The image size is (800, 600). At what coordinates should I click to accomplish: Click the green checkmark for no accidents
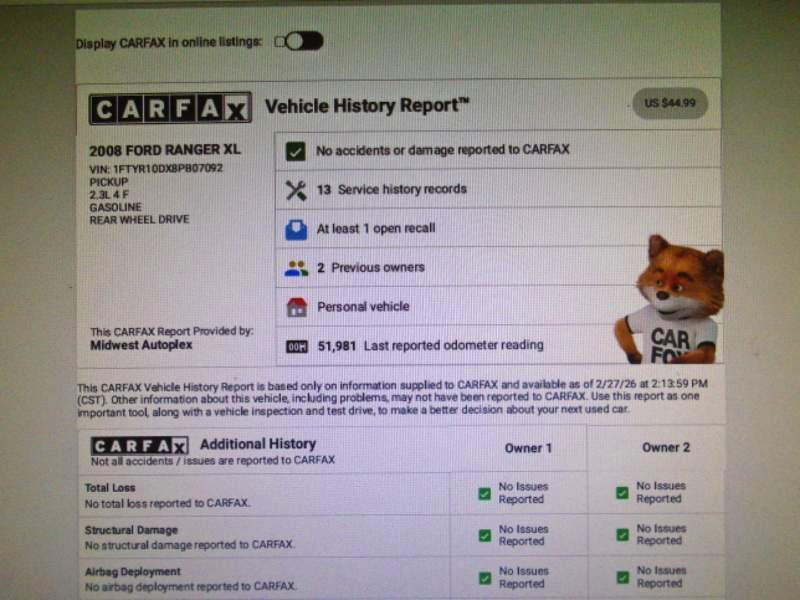tap(296, 151)
